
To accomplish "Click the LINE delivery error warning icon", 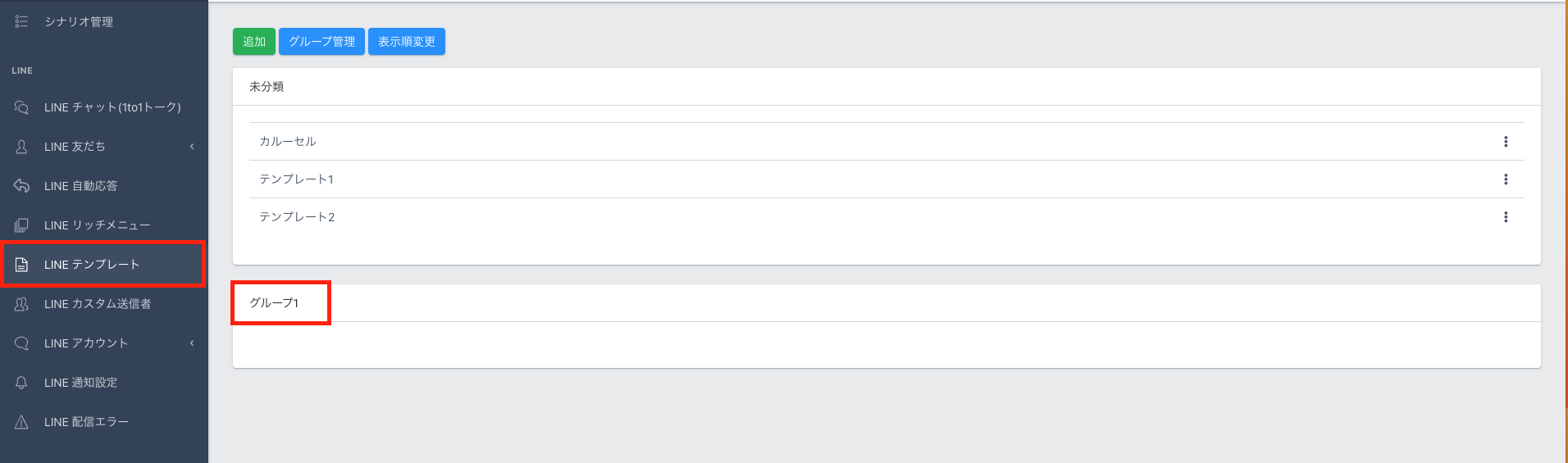I will [21, 422].
